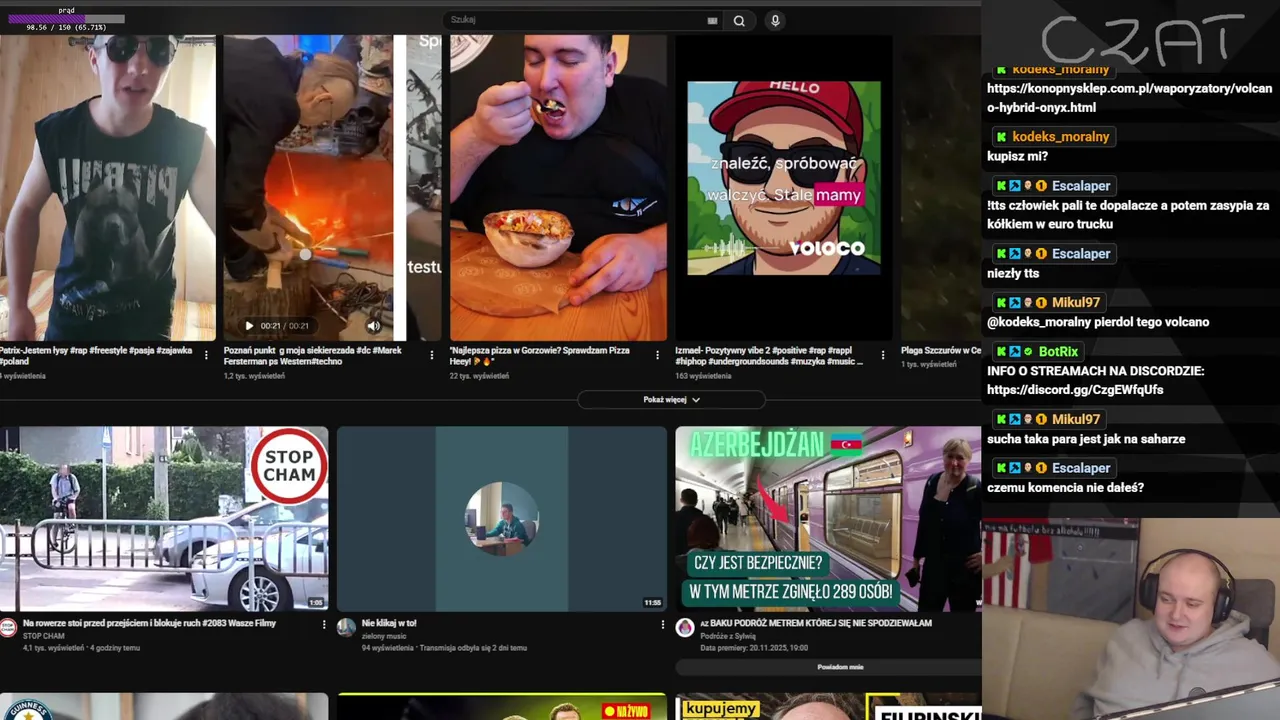Open the on-screen keyboard icon in search
The height and width of the screenshot is (720, 1280).
pos(712,20)
